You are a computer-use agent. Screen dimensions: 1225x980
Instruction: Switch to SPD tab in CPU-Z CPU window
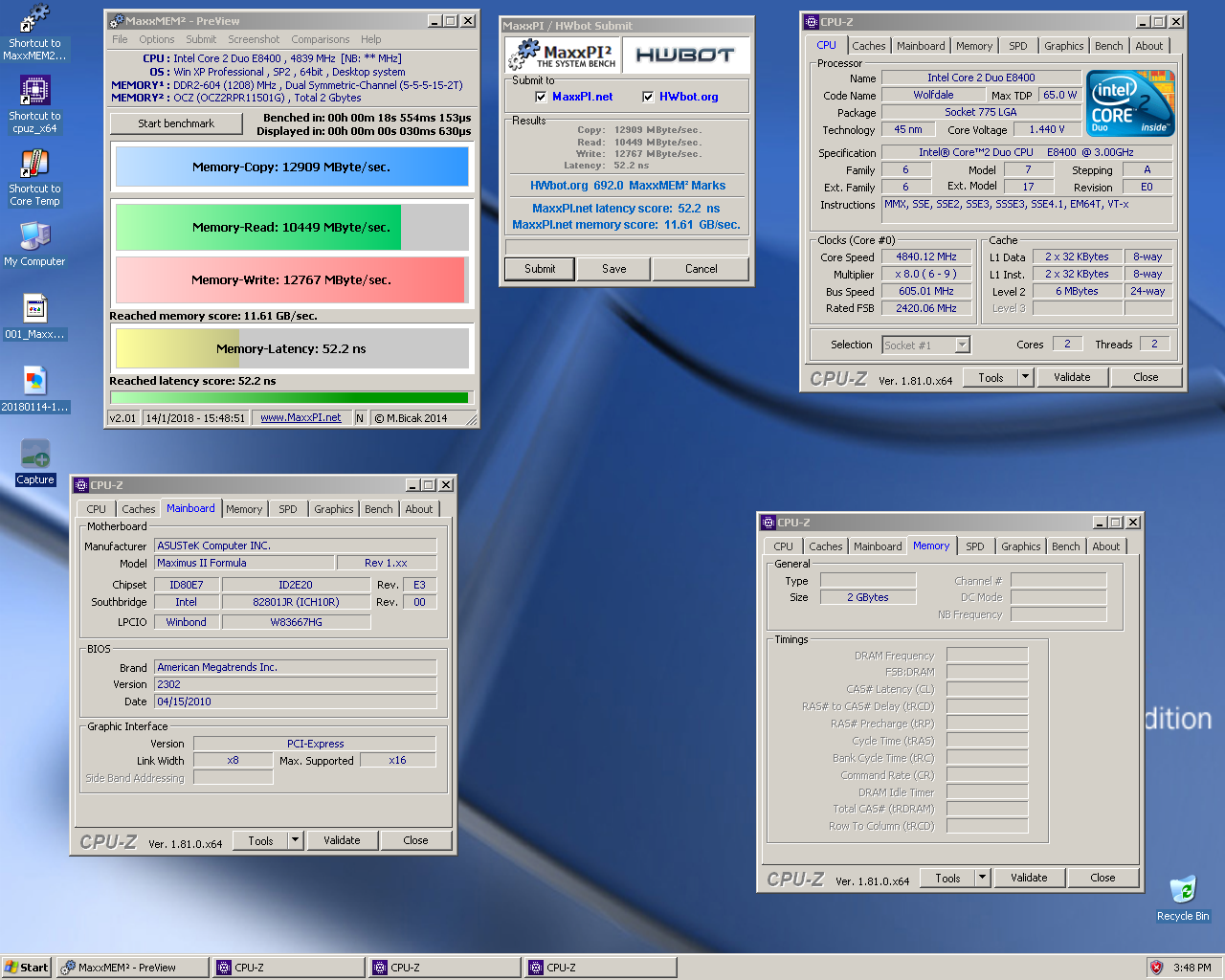tap(1018, 46)
